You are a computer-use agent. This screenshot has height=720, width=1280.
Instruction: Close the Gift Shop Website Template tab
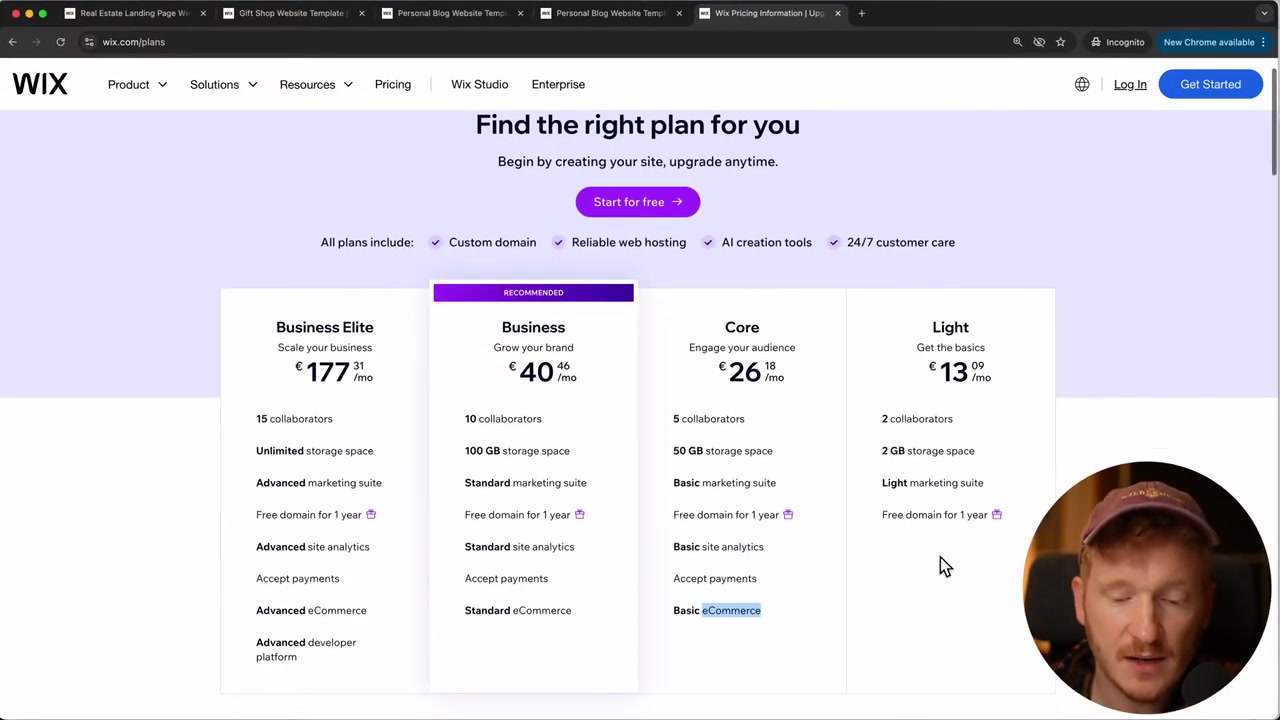pyautogui.click(x=361, y=13)
